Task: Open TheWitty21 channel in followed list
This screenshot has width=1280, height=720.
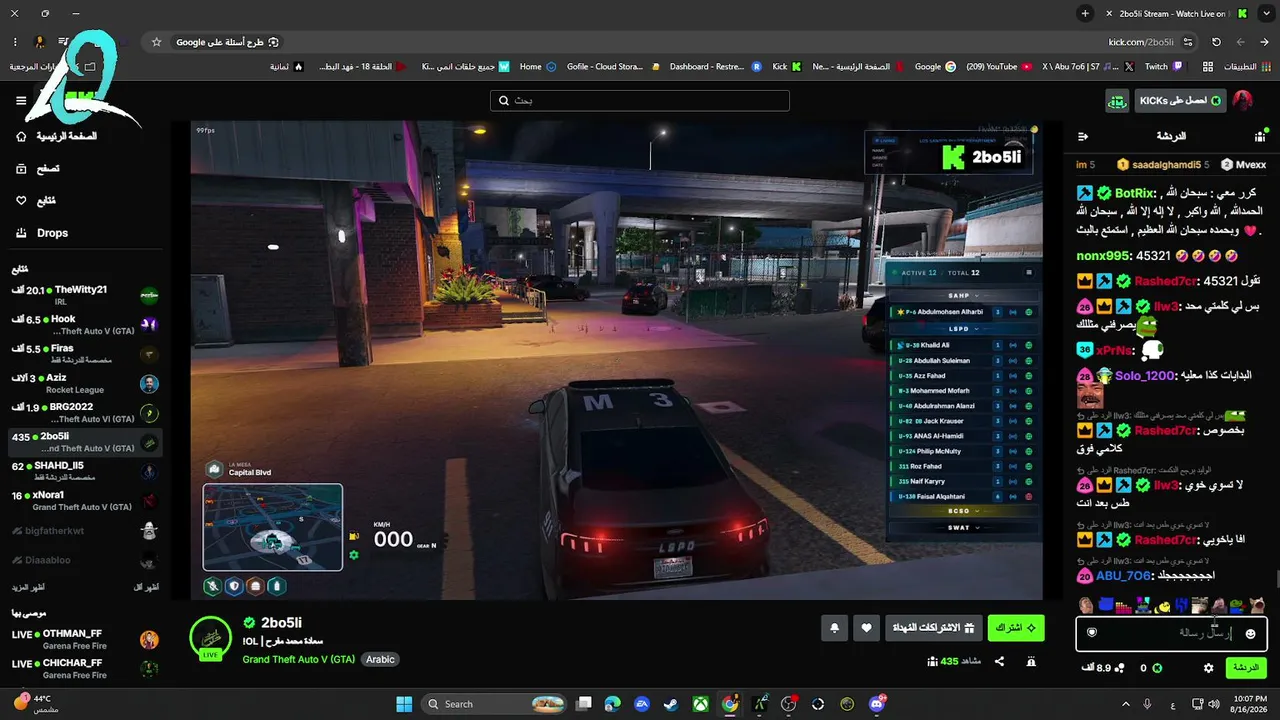Action: coord(84,295)
